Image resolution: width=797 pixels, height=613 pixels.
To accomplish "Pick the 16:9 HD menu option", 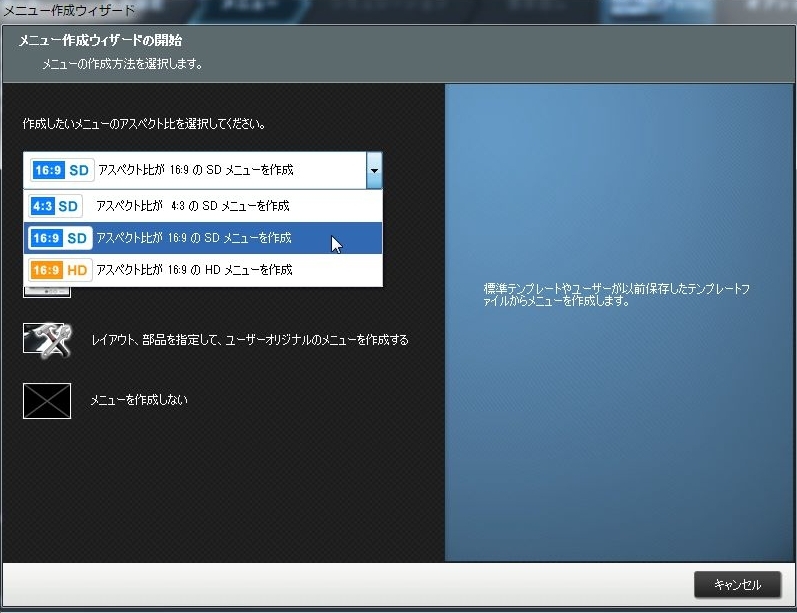I will (x=203, y=270).
